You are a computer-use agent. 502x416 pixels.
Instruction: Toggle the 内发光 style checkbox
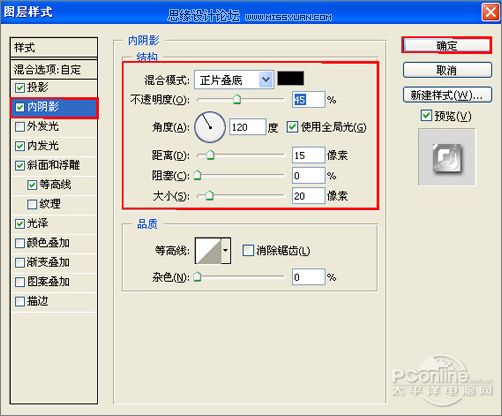(x=20, y=146)
